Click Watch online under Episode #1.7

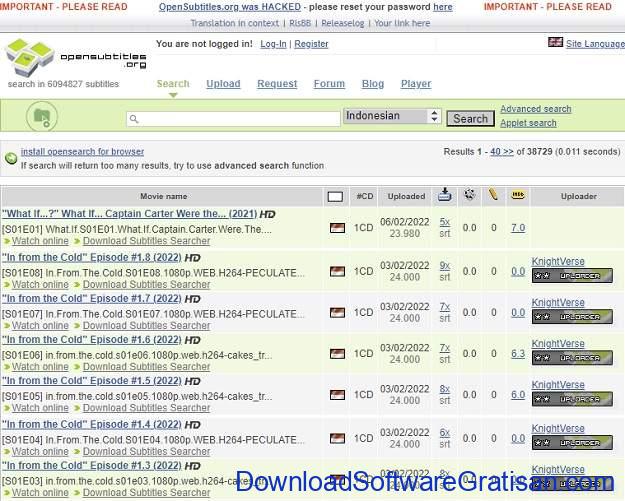[x=40, y=326]
